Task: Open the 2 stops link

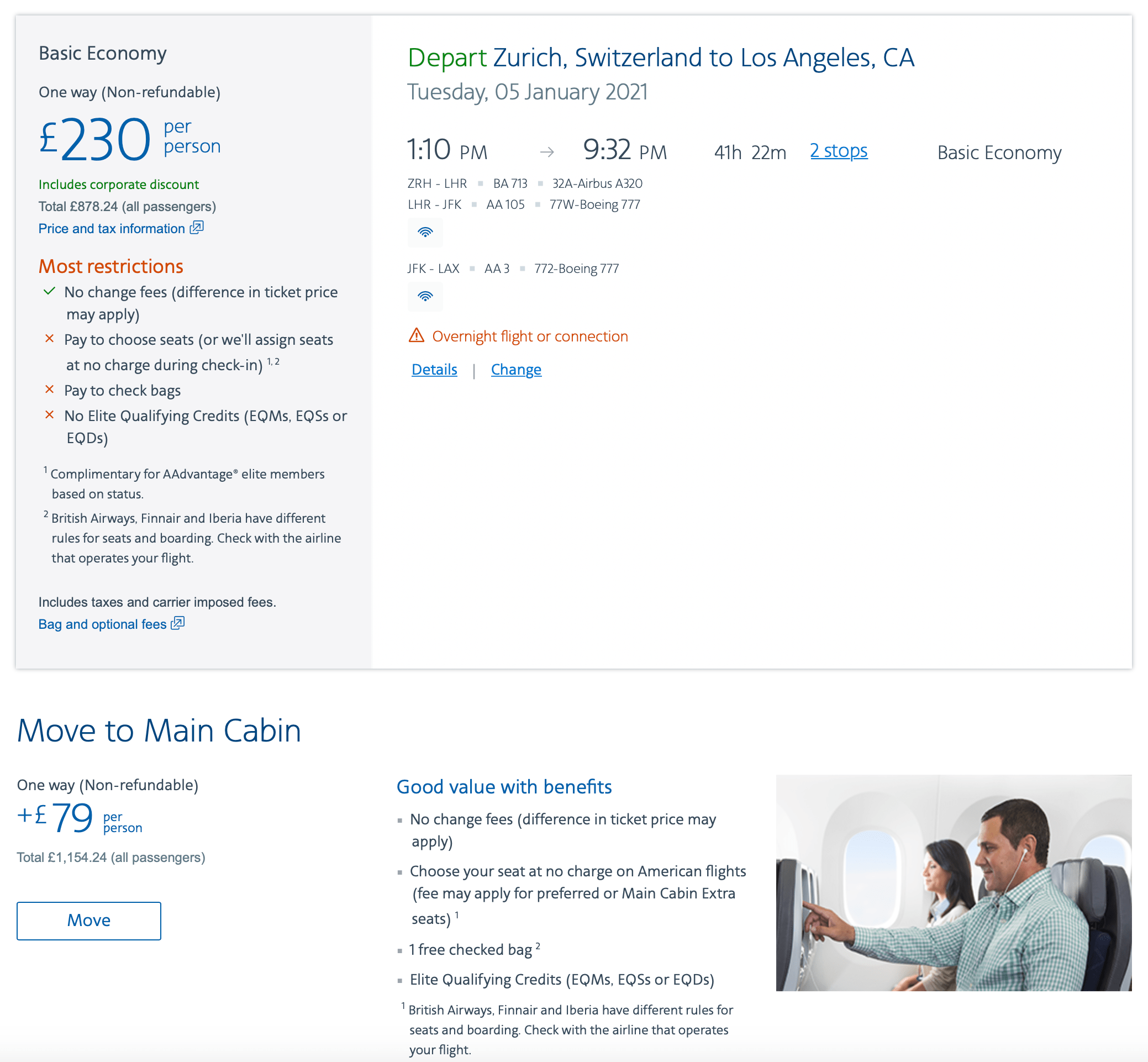Action: (838, 150)
